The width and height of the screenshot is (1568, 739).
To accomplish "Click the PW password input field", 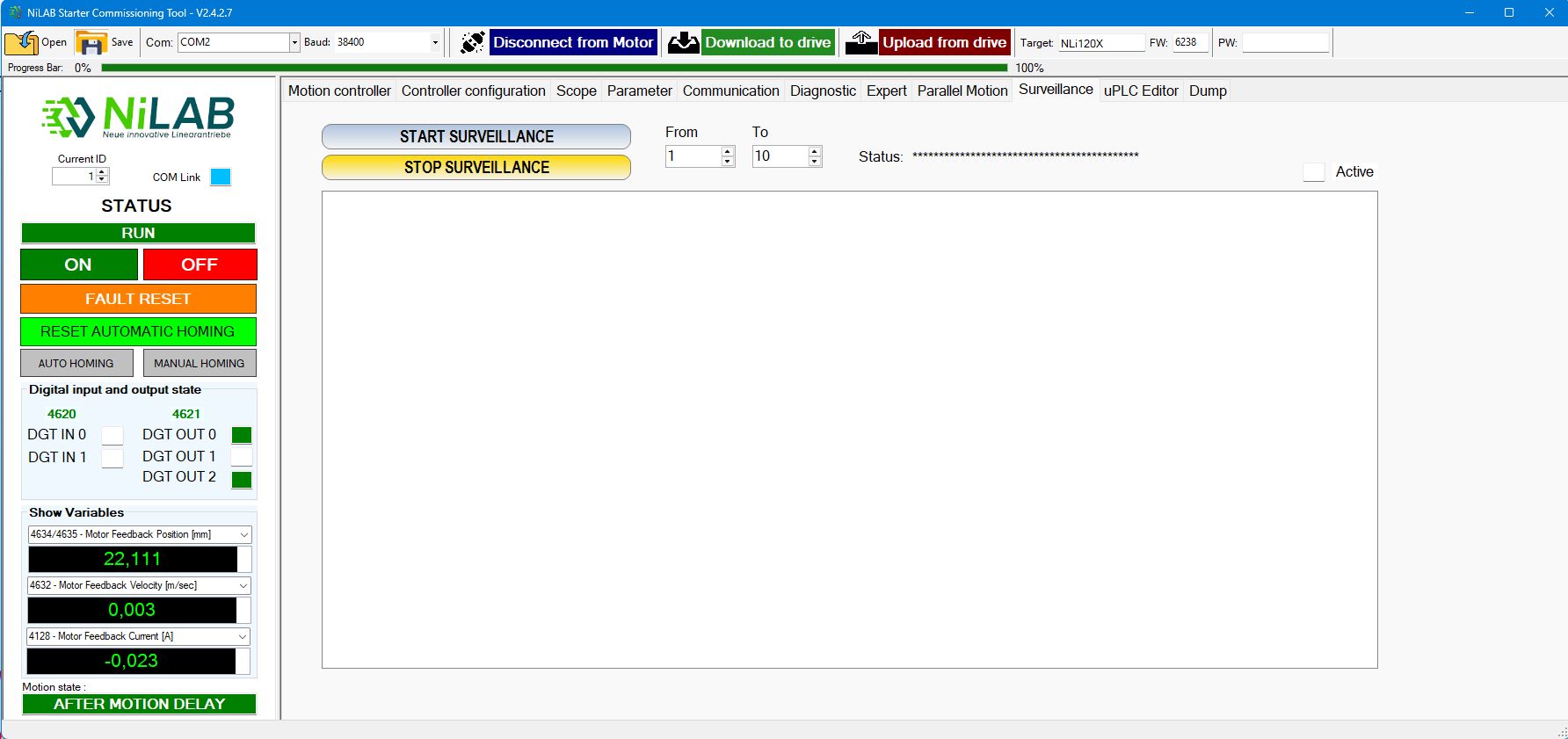I will click(x=1284, y=42).
